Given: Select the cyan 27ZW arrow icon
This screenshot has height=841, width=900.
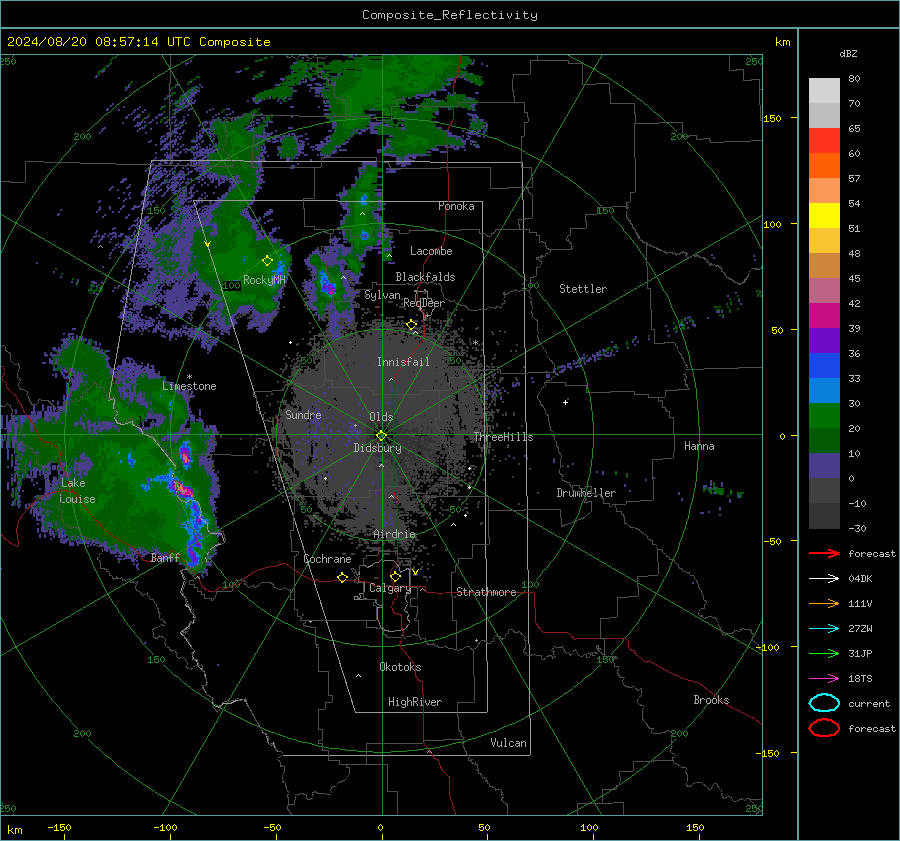Looking at the screenshot, I should 824,629.
